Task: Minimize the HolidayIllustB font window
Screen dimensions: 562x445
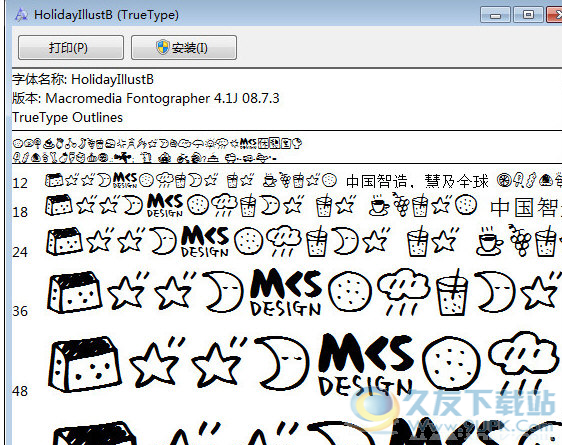Action: [x=495, y=15]
